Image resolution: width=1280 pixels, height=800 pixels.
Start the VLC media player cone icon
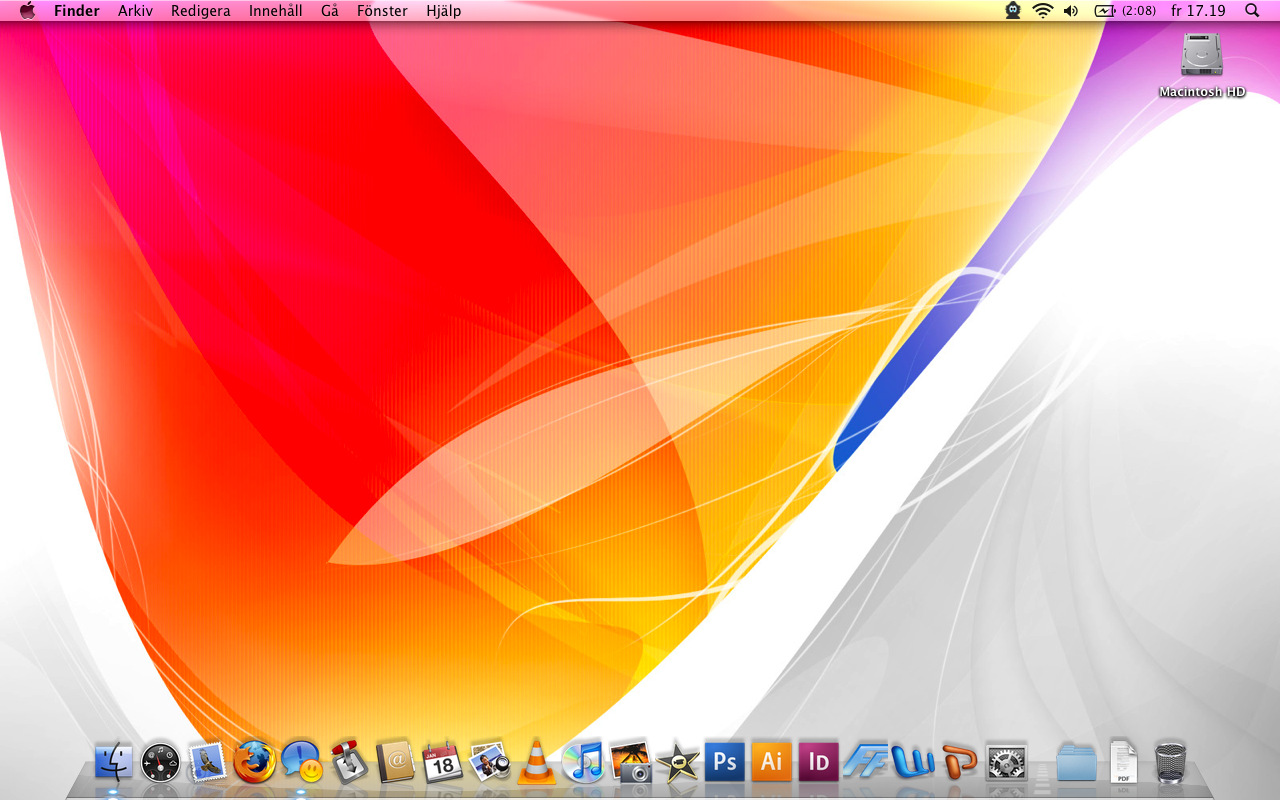pyautogui.click(x=537, y=762)
